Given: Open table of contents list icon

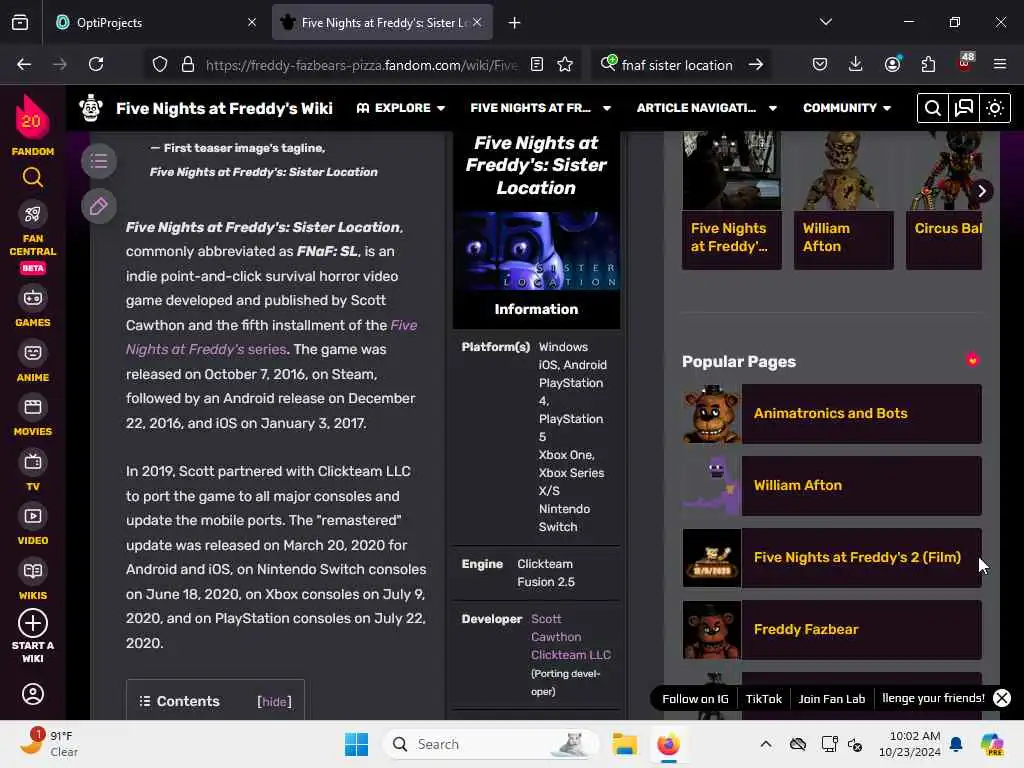Looking at the screenshot, I should [99, 161].
